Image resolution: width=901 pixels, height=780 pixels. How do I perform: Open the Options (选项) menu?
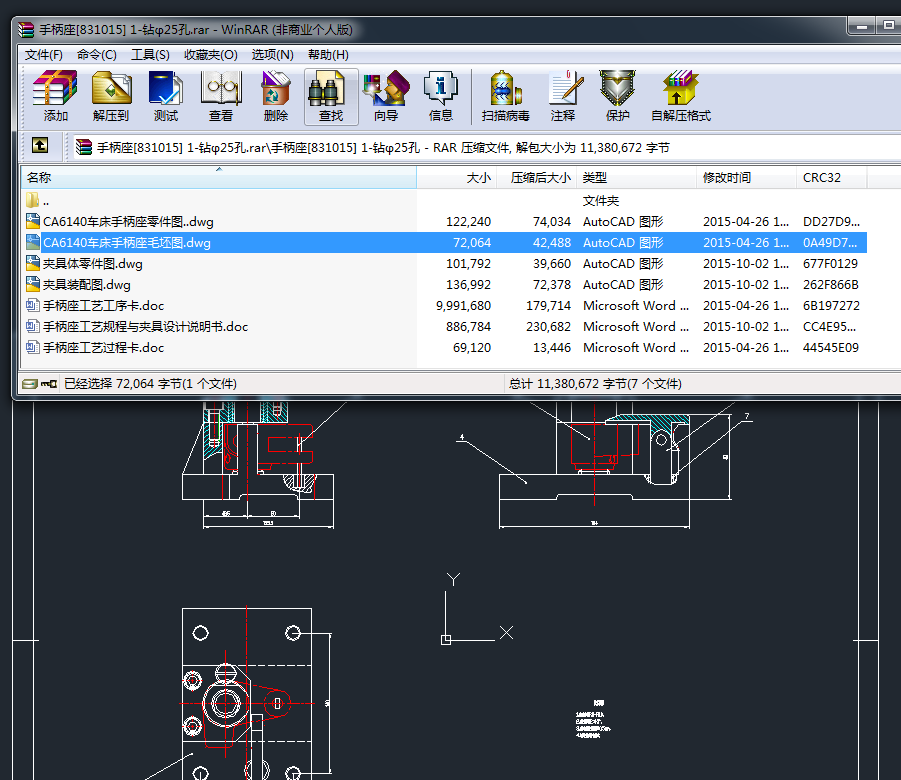pyautogui.click(x=272, y=55)
